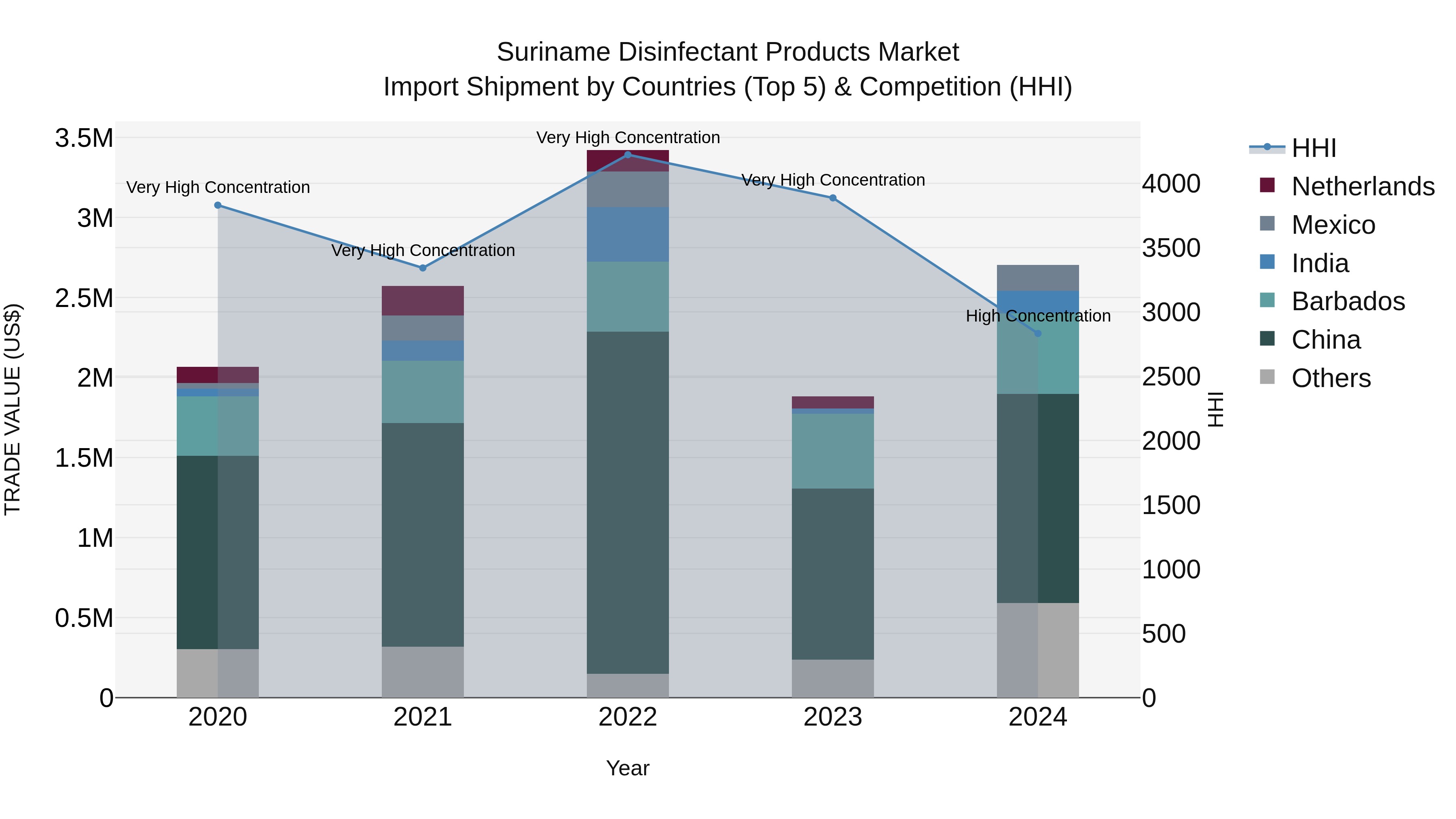The image size is (1456, 819).
Task: Click the 2023 x-axis tick label
Action: 833,717
